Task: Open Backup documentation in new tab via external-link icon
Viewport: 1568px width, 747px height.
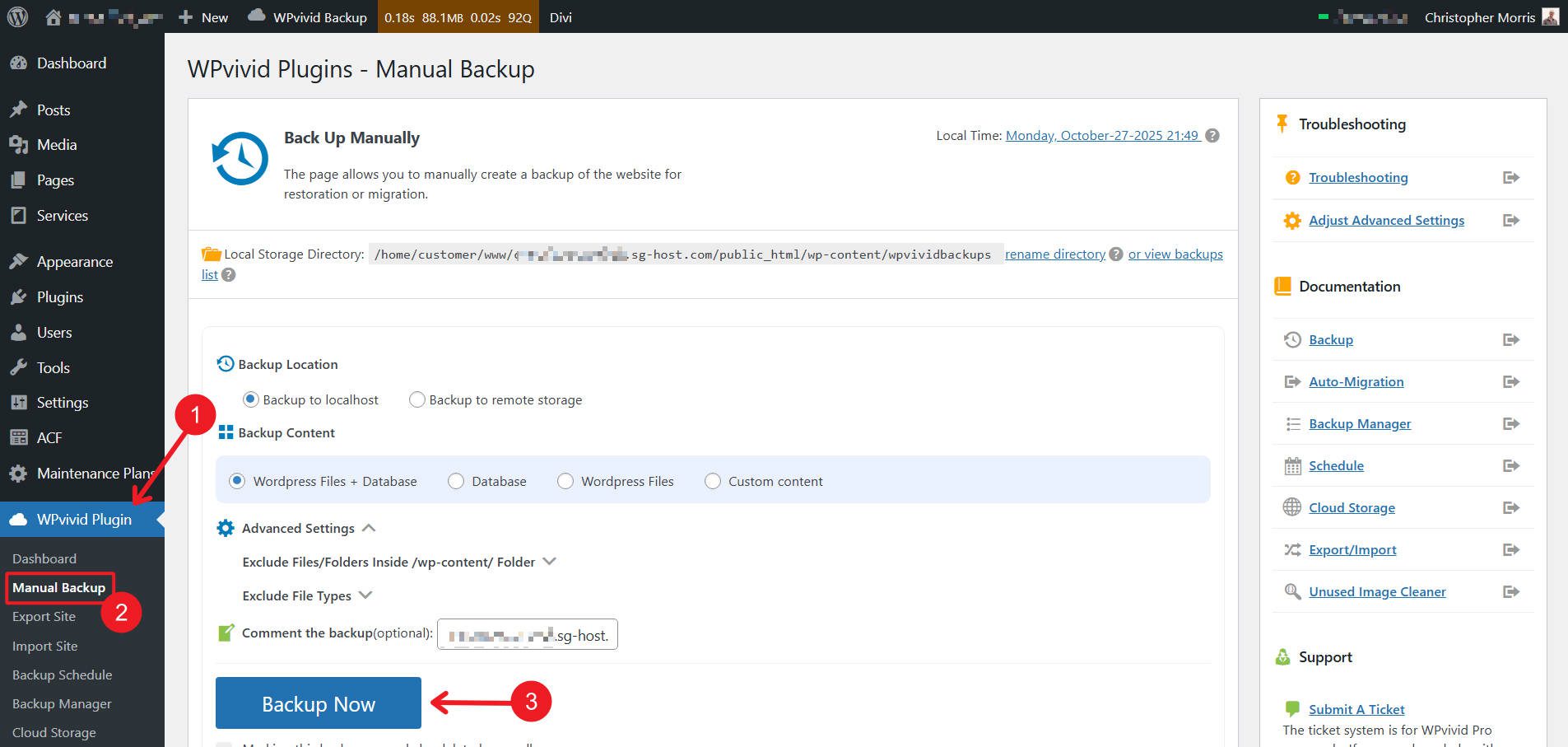Action: (x=1511, y=339)
